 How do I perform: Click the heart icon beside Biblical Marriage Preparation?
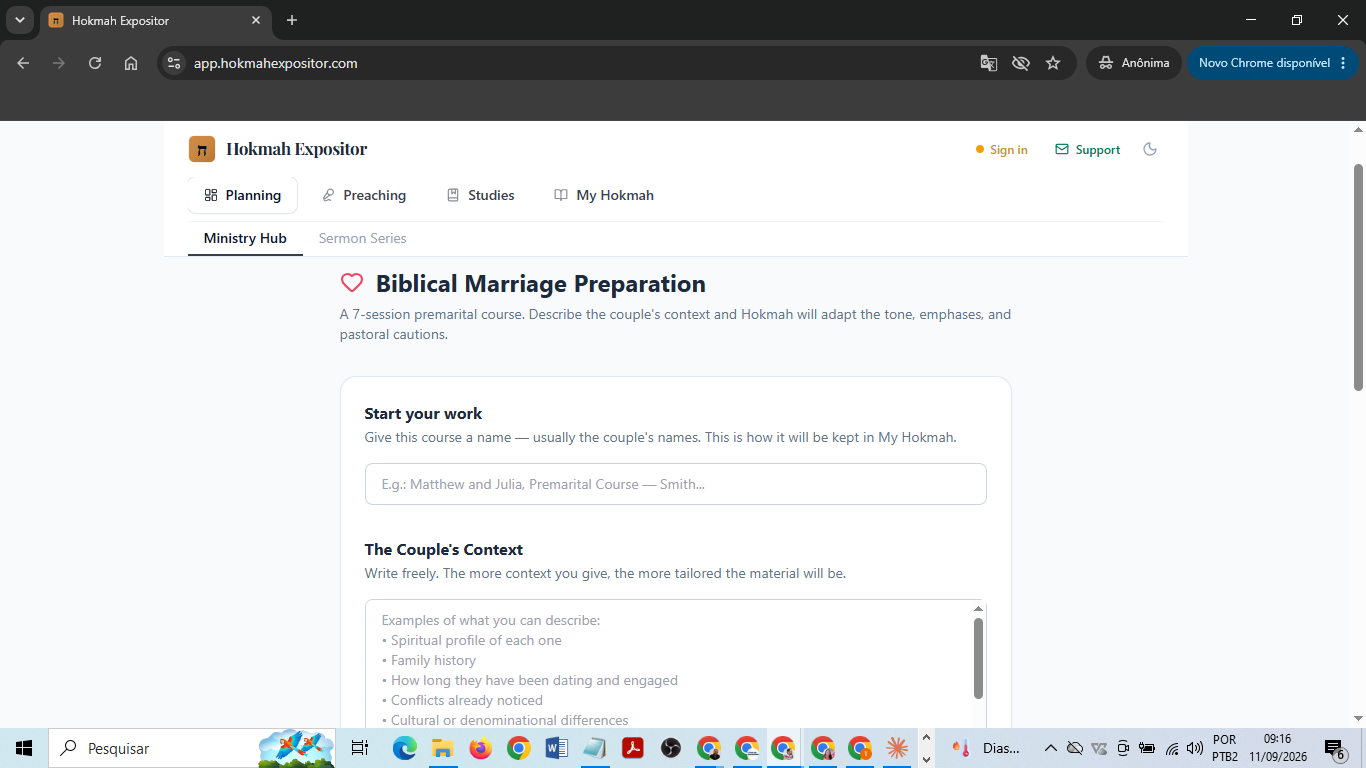coord(352,283)
